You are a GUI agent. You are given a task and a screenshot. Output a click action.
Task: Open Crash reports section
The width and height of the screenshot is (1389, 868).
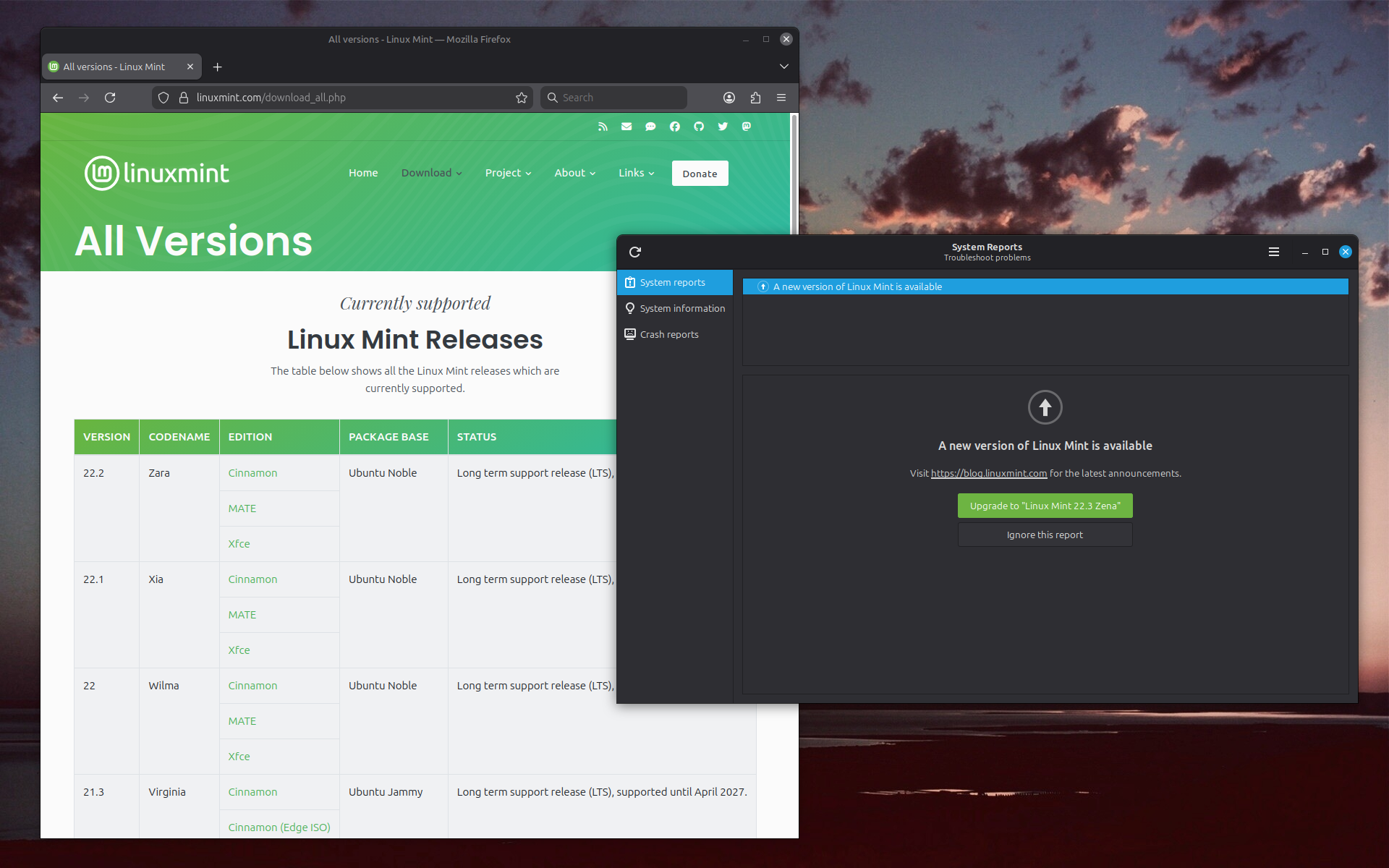click(x=668, y=334)
